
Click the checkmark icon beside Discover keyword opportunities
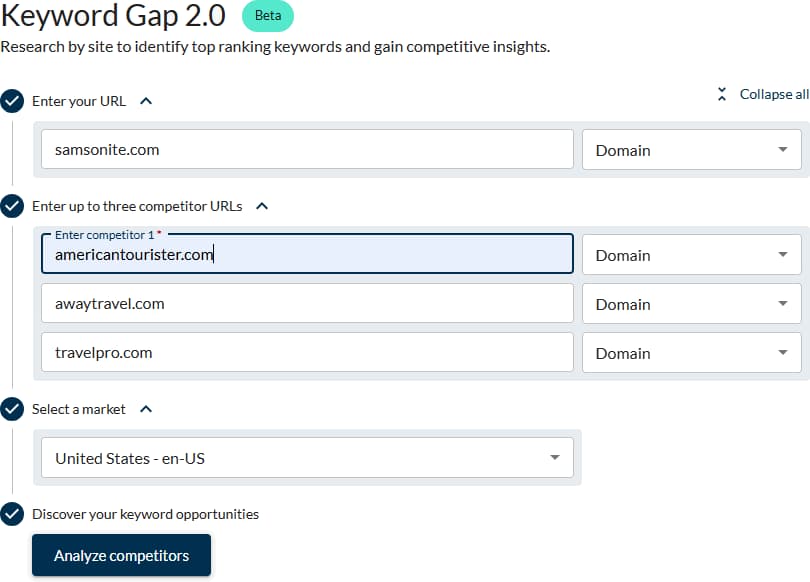12,514
